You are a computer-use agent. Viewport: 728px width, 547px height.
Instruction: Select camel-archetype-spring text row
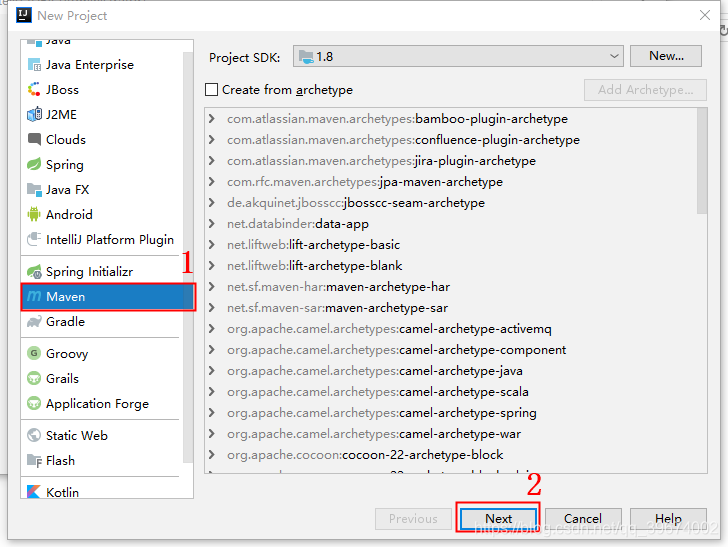coord(382,412)
